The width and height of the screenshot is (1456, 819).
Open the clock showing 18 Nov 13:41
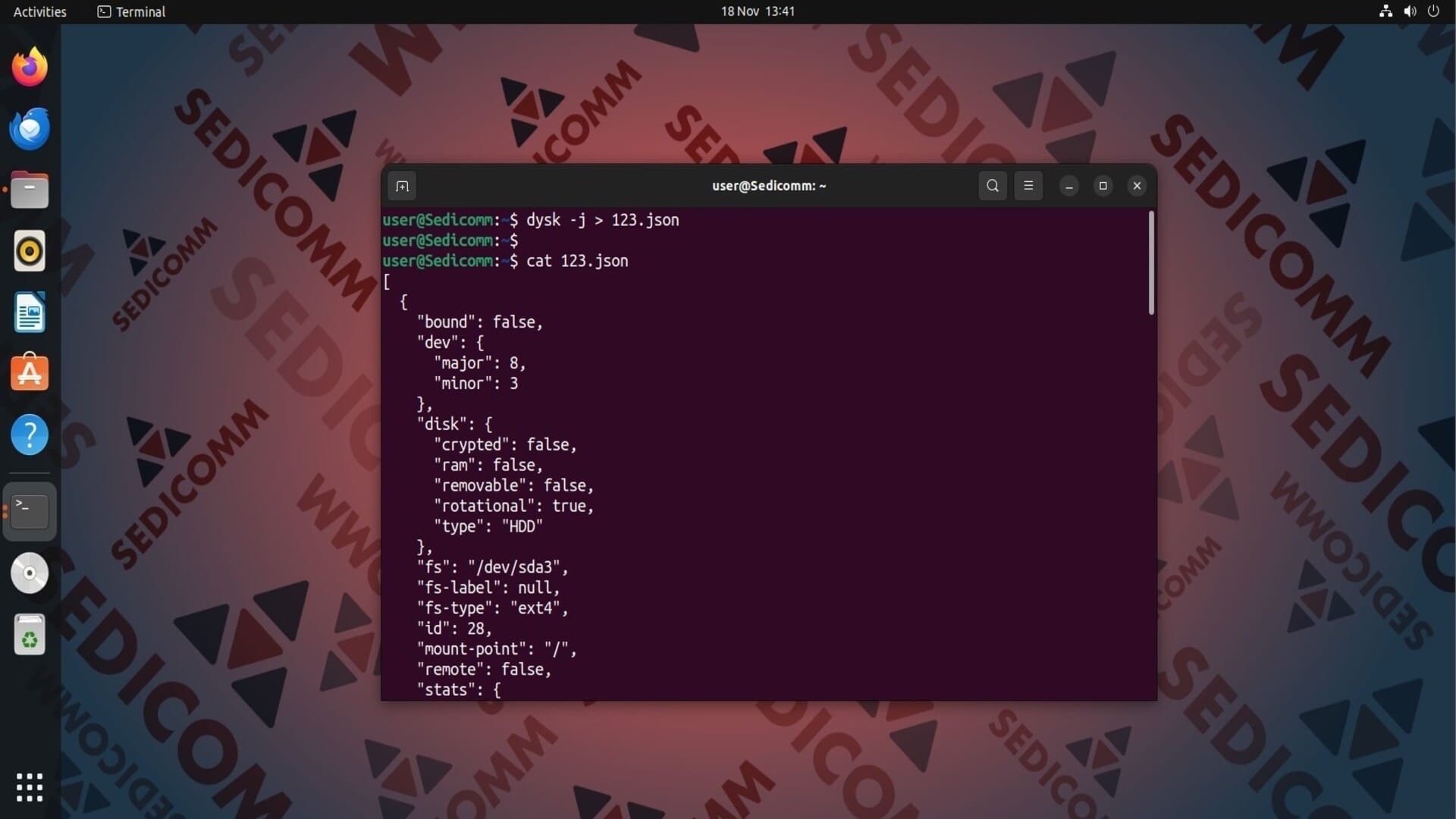click(758, 11)
